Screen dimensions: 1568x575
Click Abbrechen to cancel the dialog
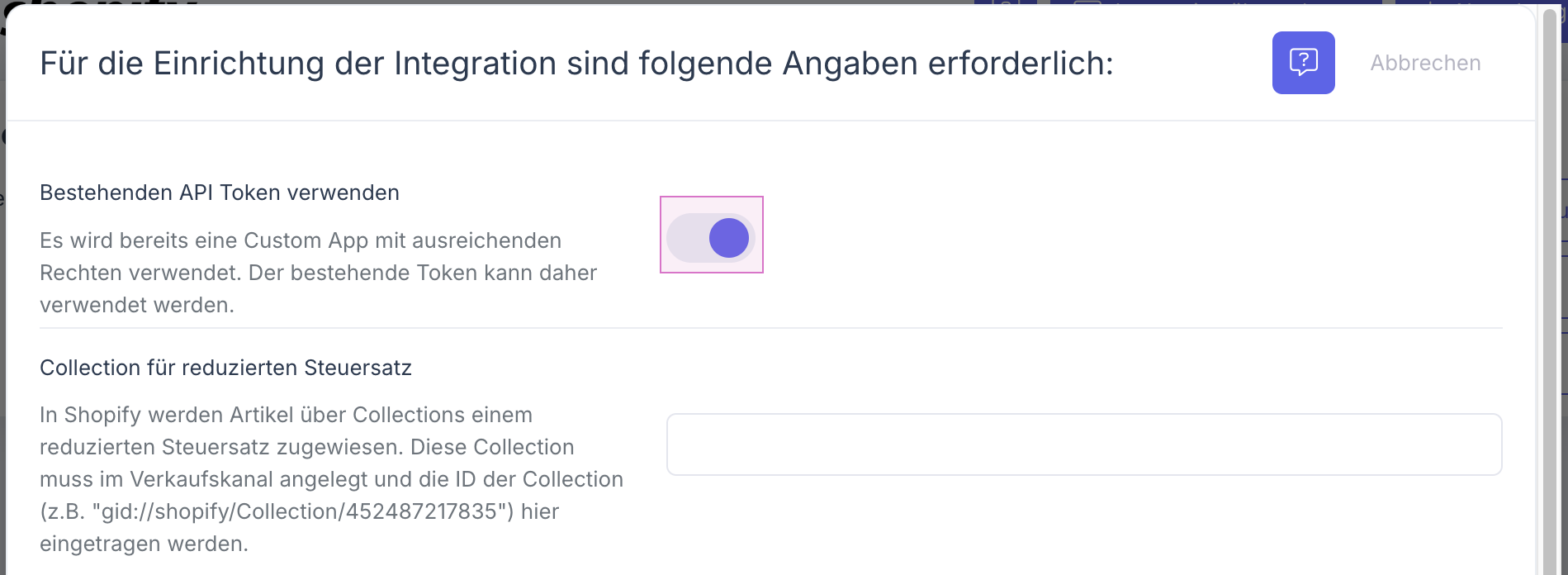tap(1425, 63)
